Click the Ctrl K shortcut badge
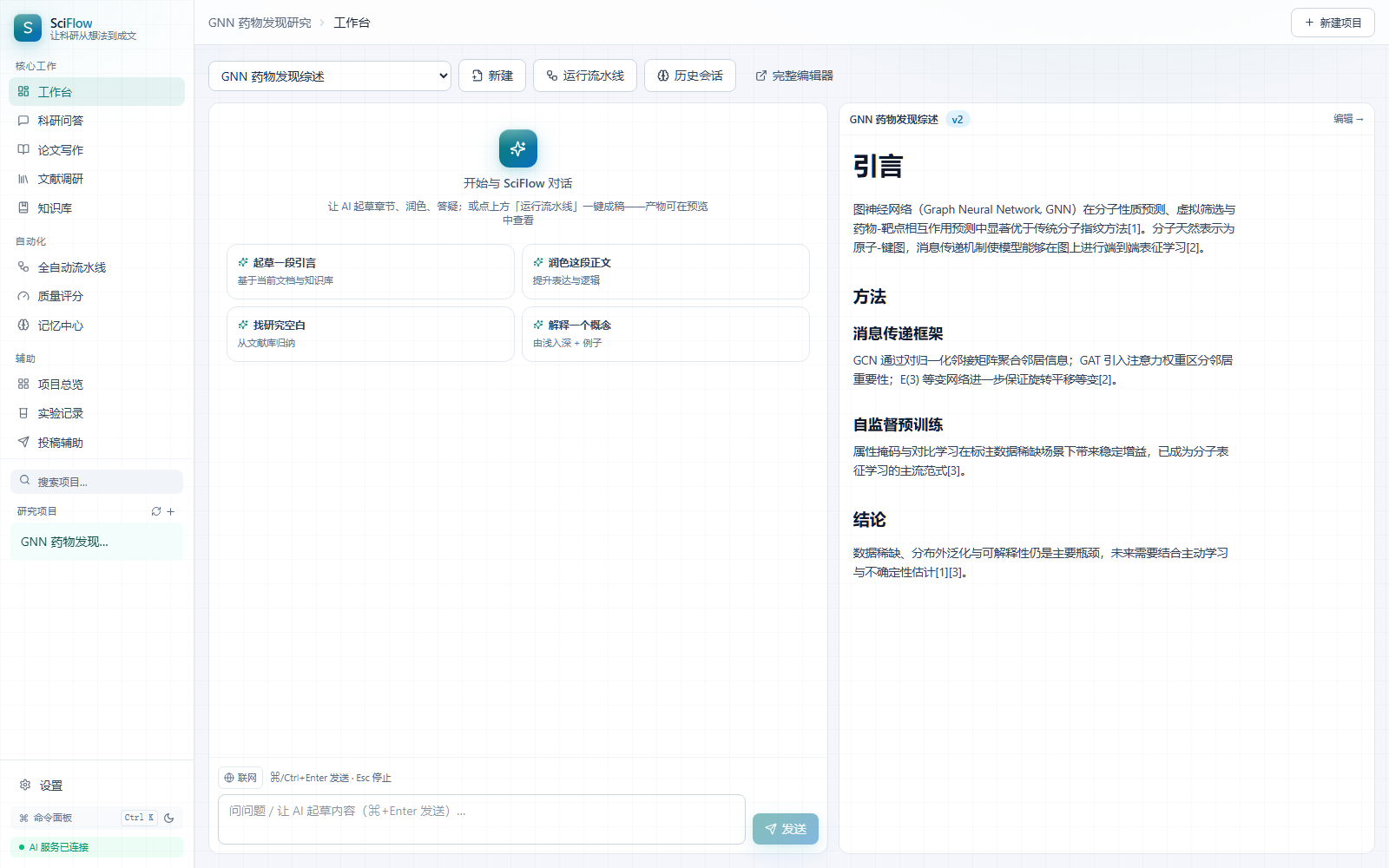This screenshot has height=868, width=1389. coord(139,818)
